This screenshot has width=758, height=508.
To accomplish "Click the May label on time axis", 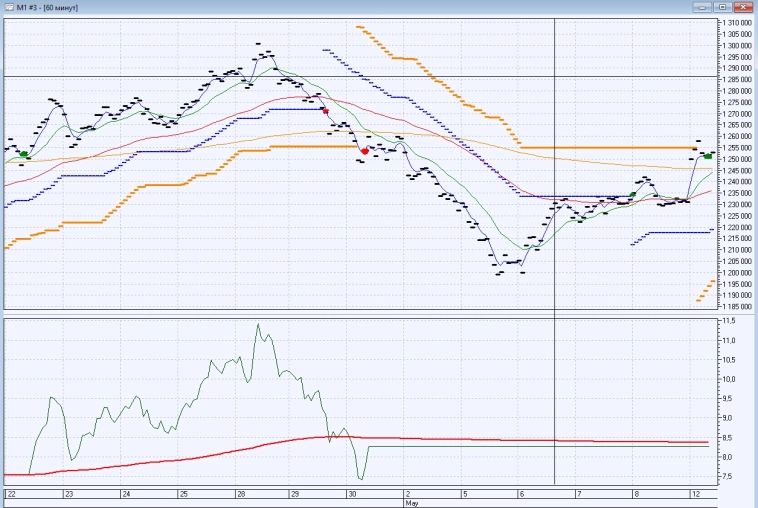I will click(410, 503).
